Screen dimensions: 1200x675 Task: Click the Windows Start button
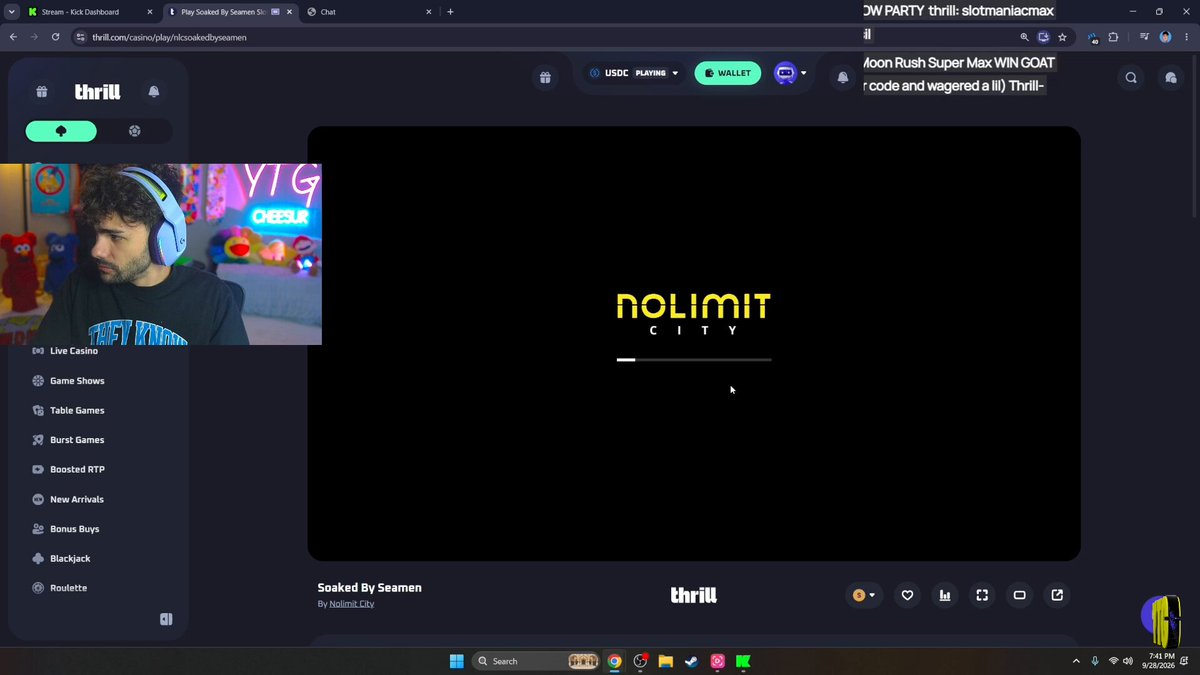coord(456,661)
